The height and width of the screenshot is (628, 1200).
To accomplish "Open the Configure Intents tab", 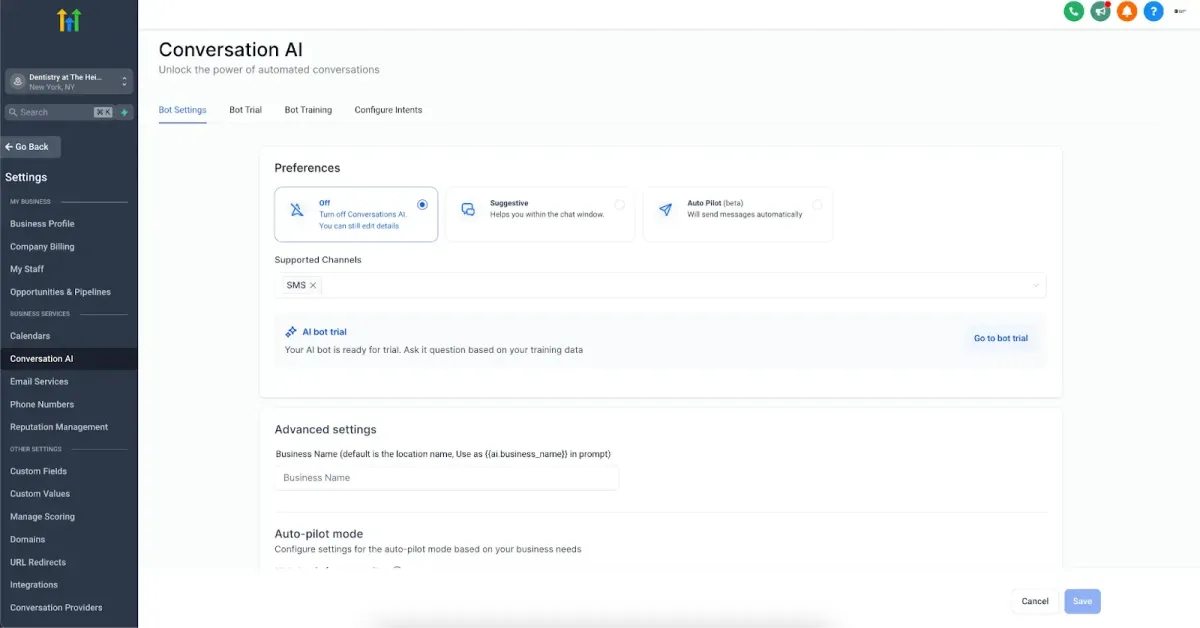I will click(x=388, y=110).
